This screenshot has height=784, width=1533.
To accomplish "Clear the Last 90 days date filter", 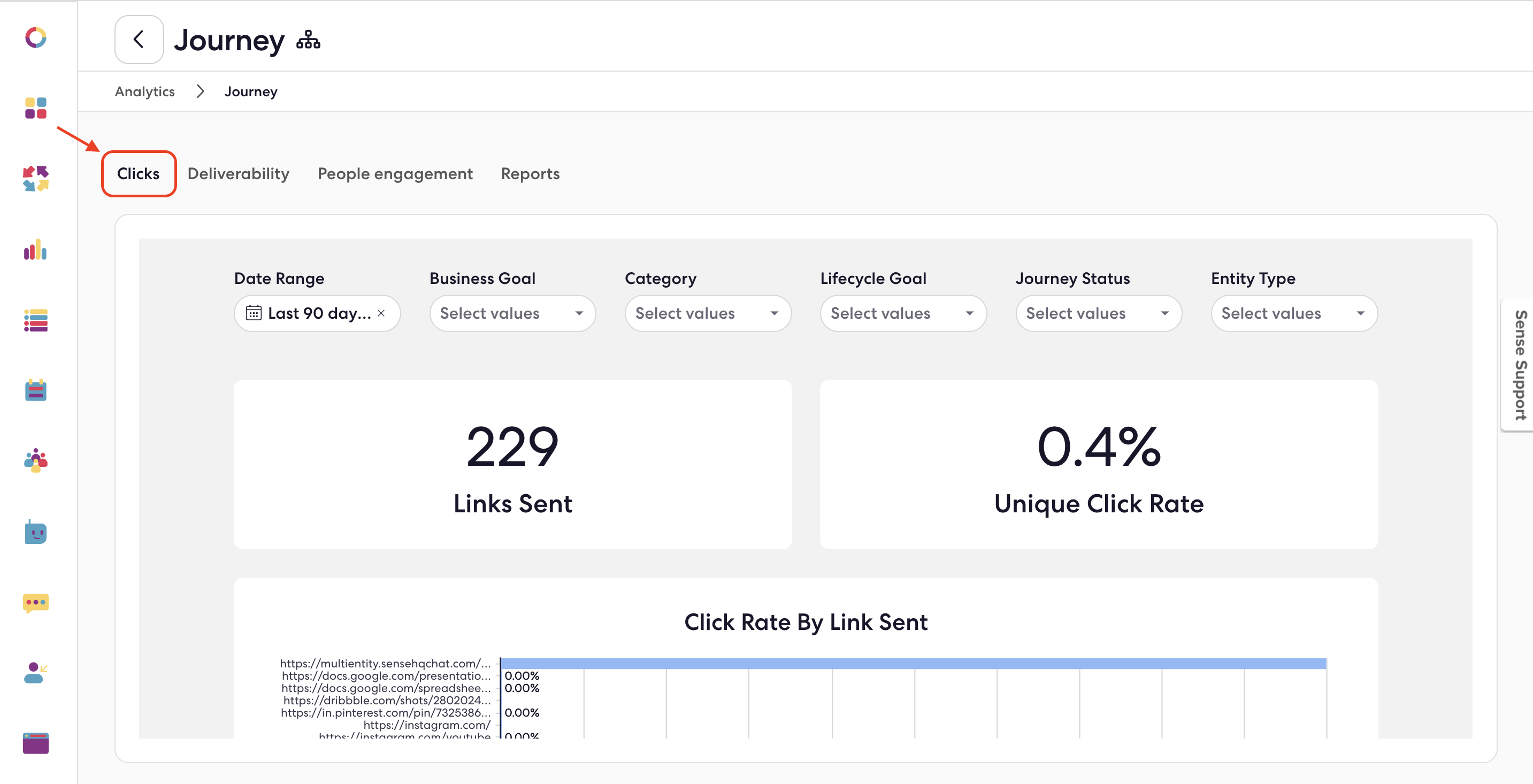I will [x=381, y=313].
